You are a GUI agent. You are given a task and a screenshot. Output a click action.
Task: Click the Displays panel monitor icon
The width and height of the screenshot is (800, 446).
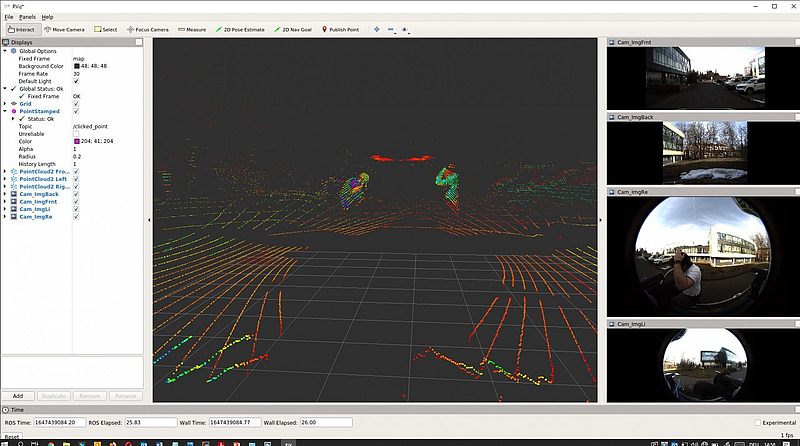point(6,42)
